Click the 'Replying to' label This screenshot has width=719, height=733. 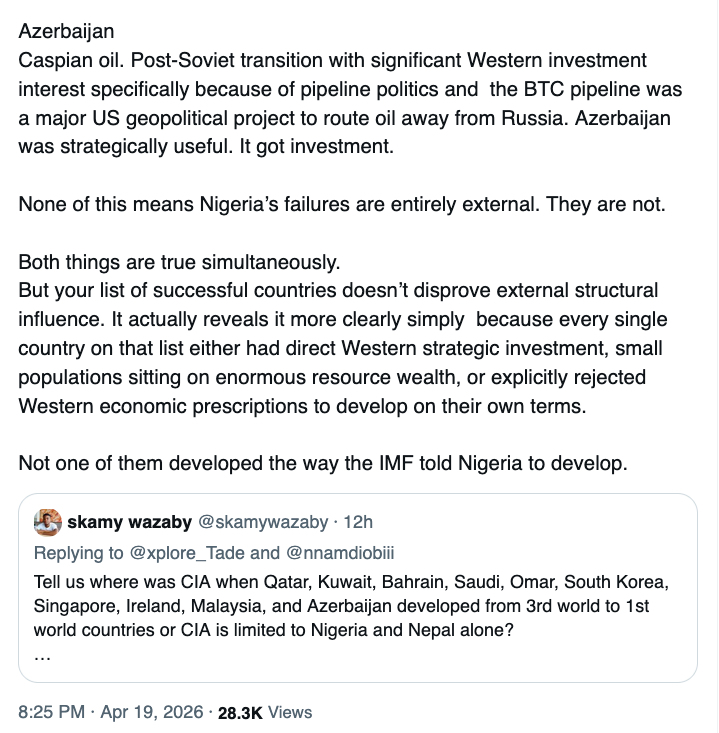pos(76,553)
